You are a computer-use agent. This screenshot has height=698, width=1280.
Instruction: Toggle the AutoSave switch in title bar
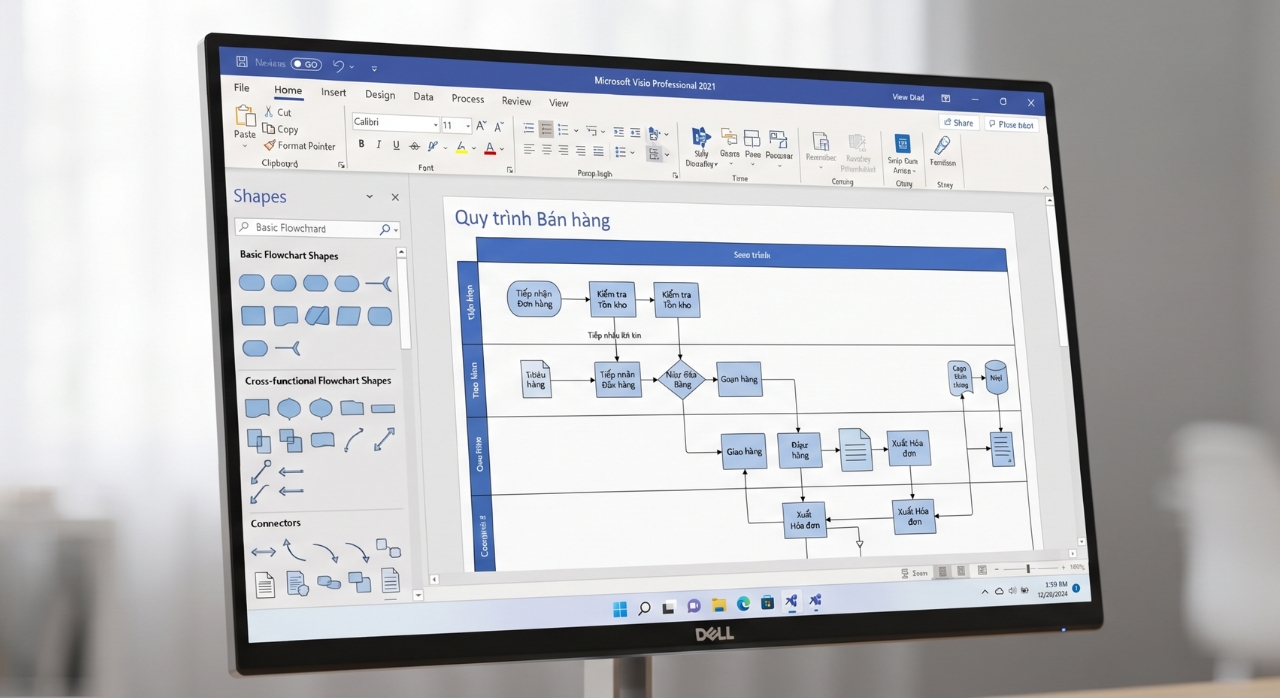pos(306,64)
